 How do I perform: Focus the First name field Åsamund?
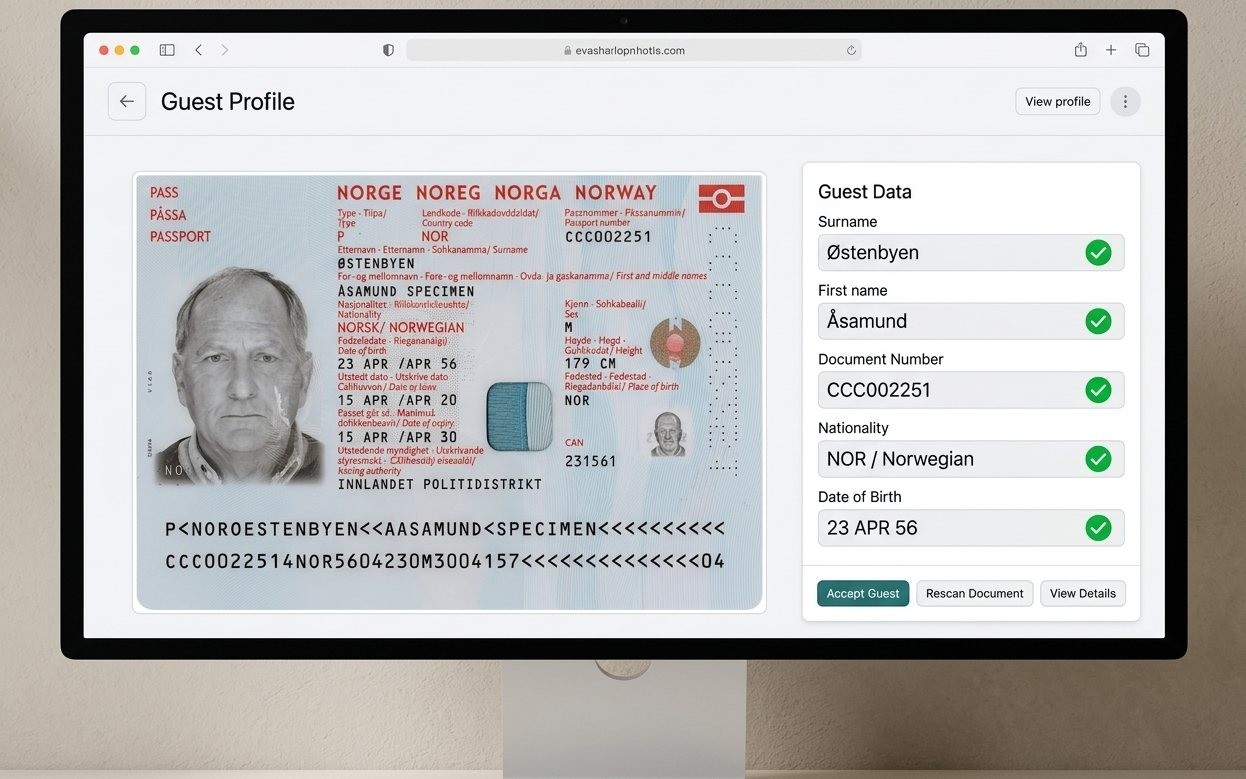[971, 321]
